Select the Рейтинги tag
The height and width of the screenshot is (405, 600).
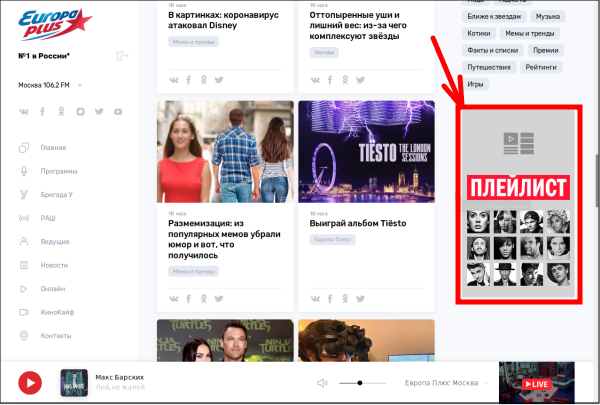(541, 67)
